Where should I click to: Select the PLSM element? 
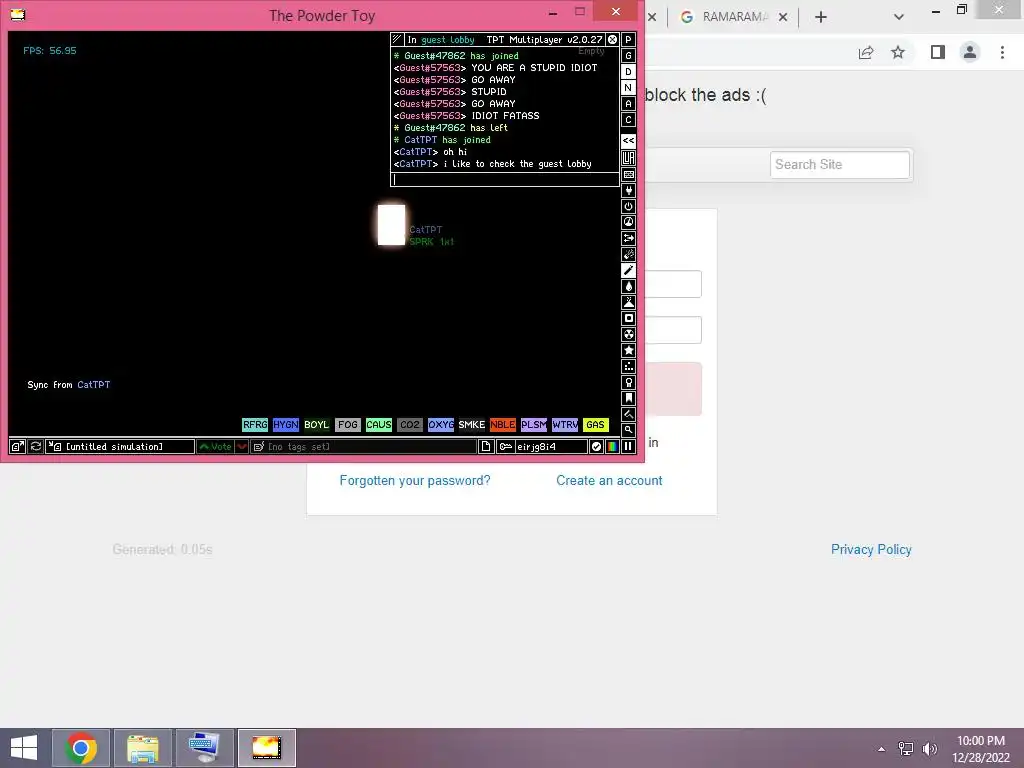click(x=534, y=424)
